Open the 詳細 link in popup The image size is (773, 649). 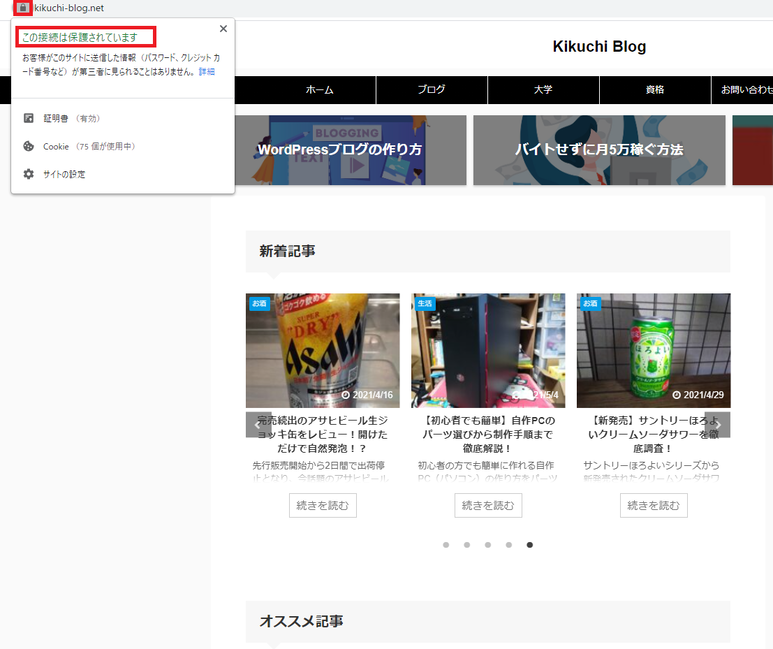207,72
